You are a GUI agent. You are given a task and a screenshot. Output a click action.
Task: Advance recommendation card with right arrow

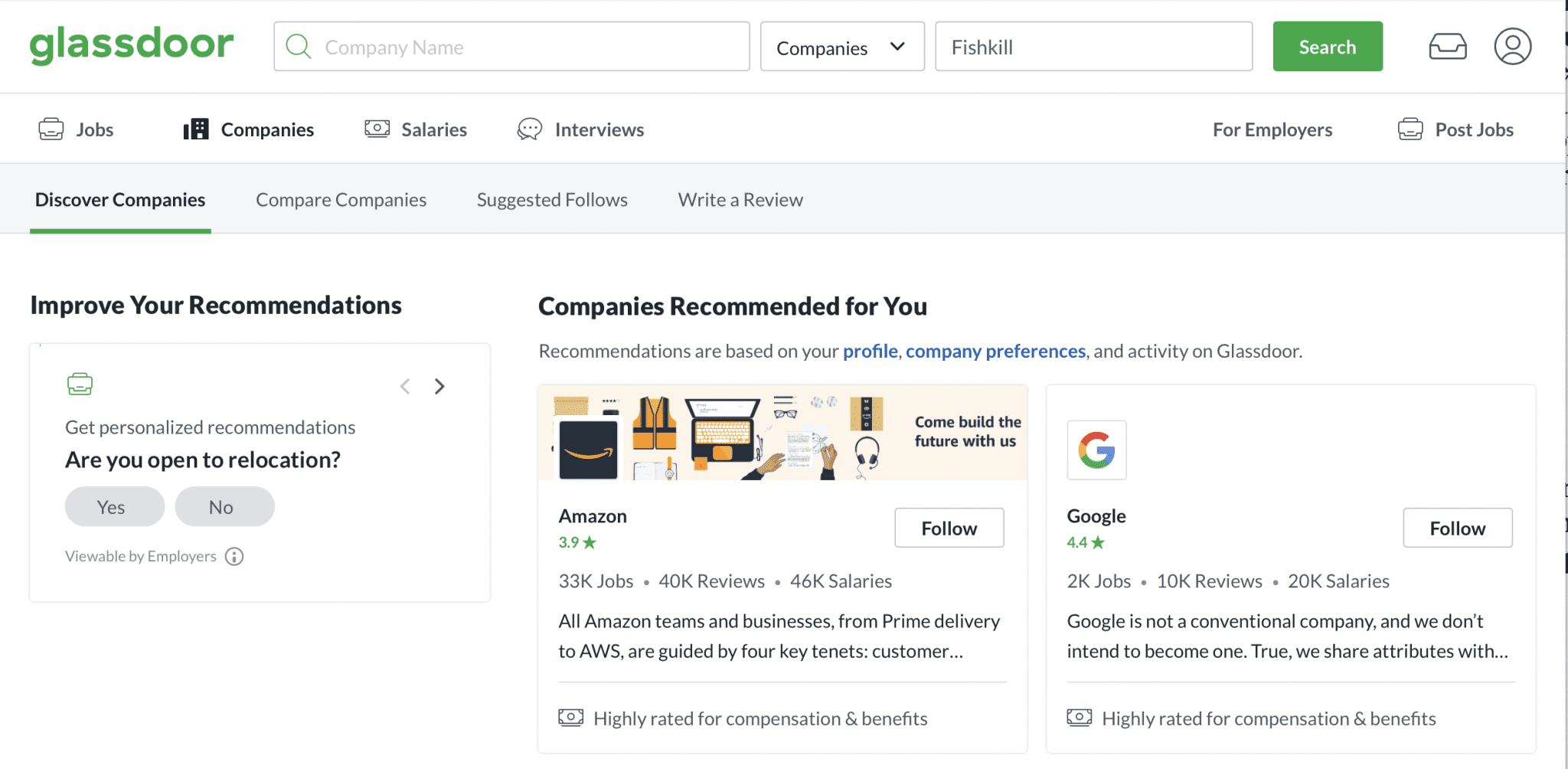(439, 386)
